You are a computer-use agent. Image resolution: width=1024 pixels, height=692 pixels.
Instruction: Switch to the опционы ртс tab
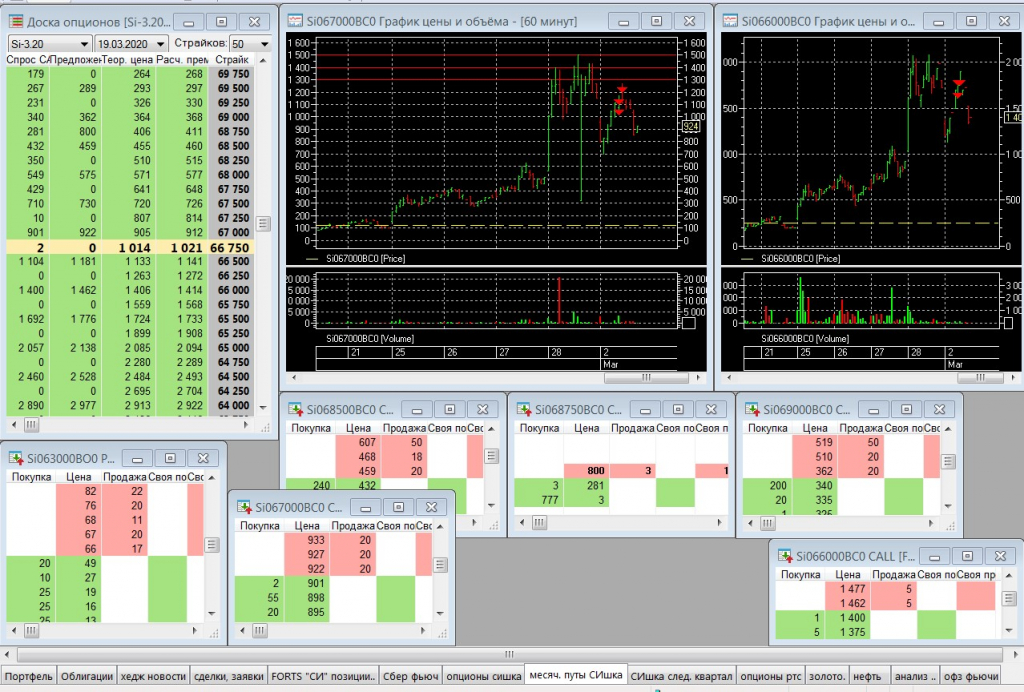tap(771, 676)
